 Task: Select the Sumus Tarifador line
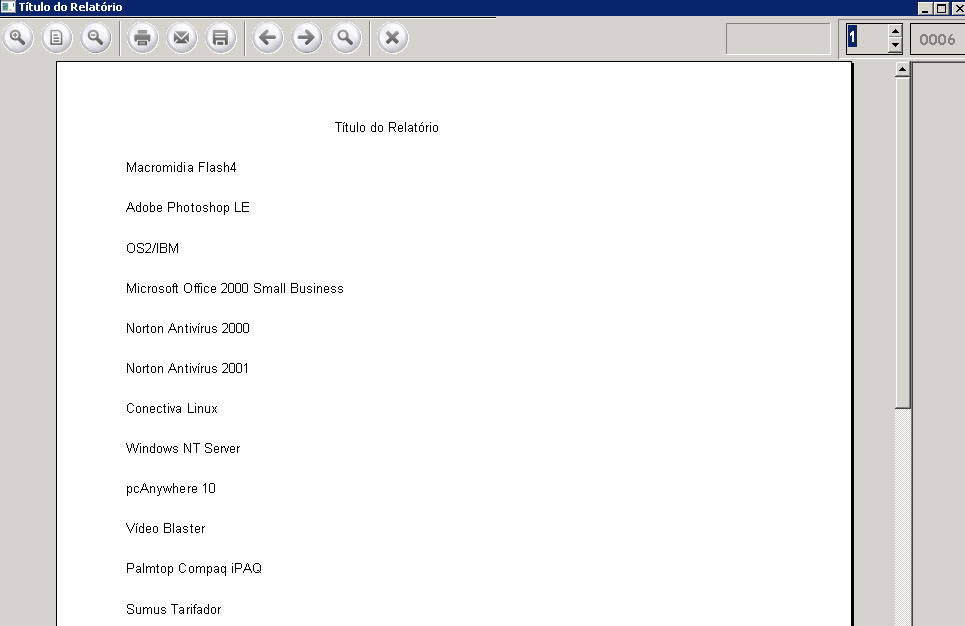(x=174, y=609)
